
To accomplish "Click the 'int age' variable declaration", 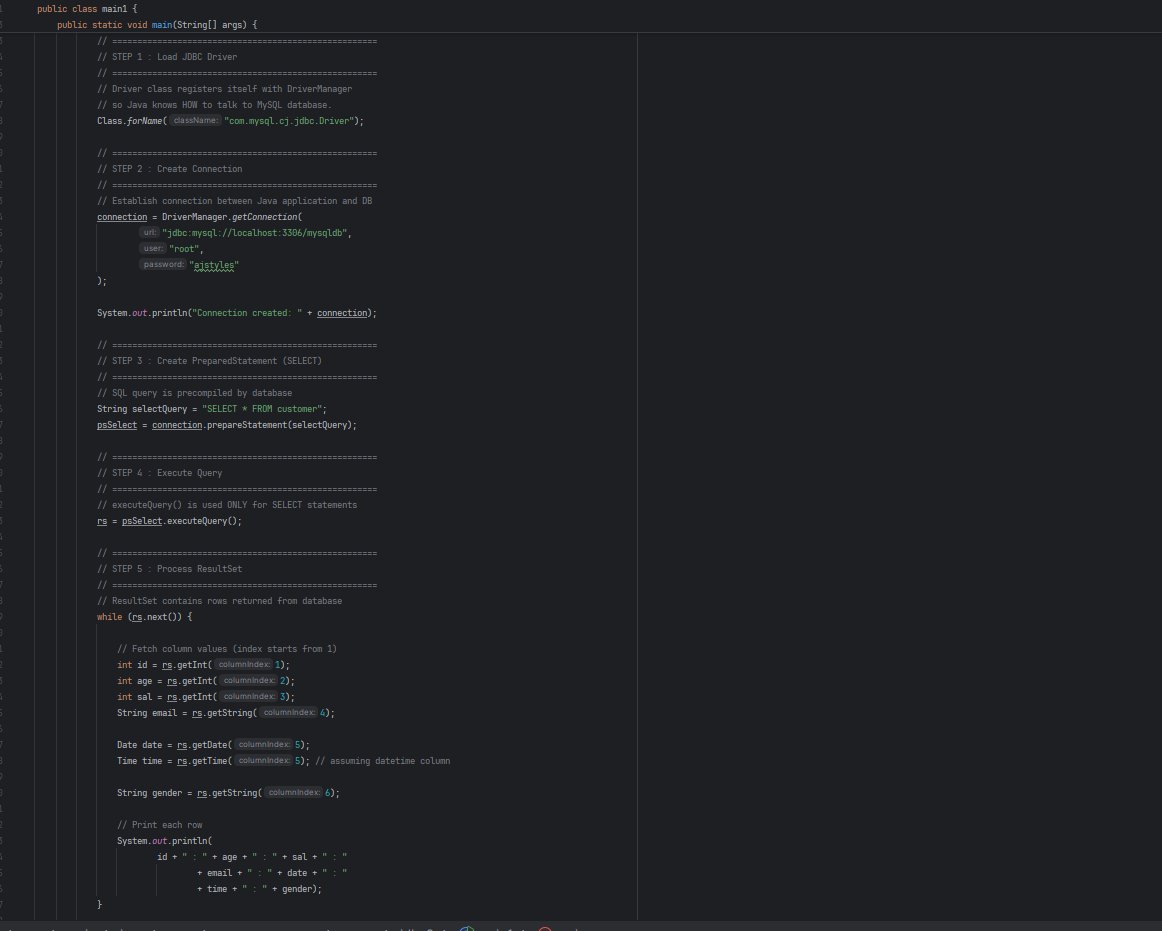I will pyautogui.click(x=134, y=681).
